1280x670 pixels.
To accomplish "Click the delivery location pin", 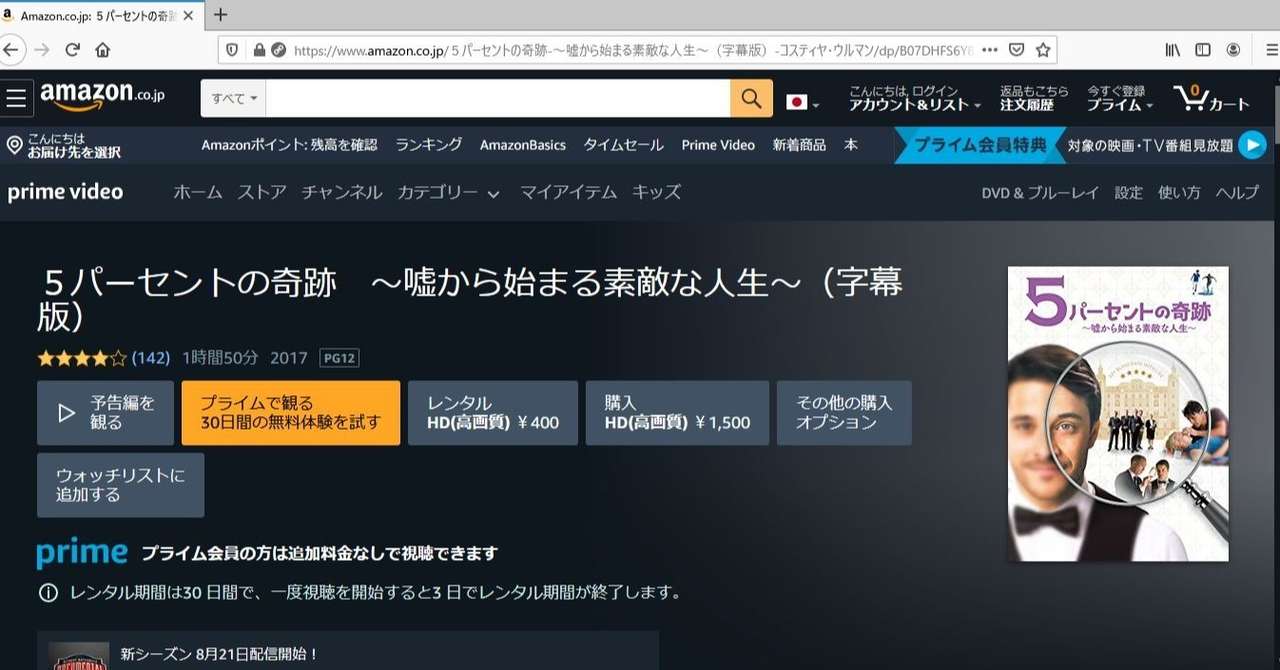I will tap(14, 146).
